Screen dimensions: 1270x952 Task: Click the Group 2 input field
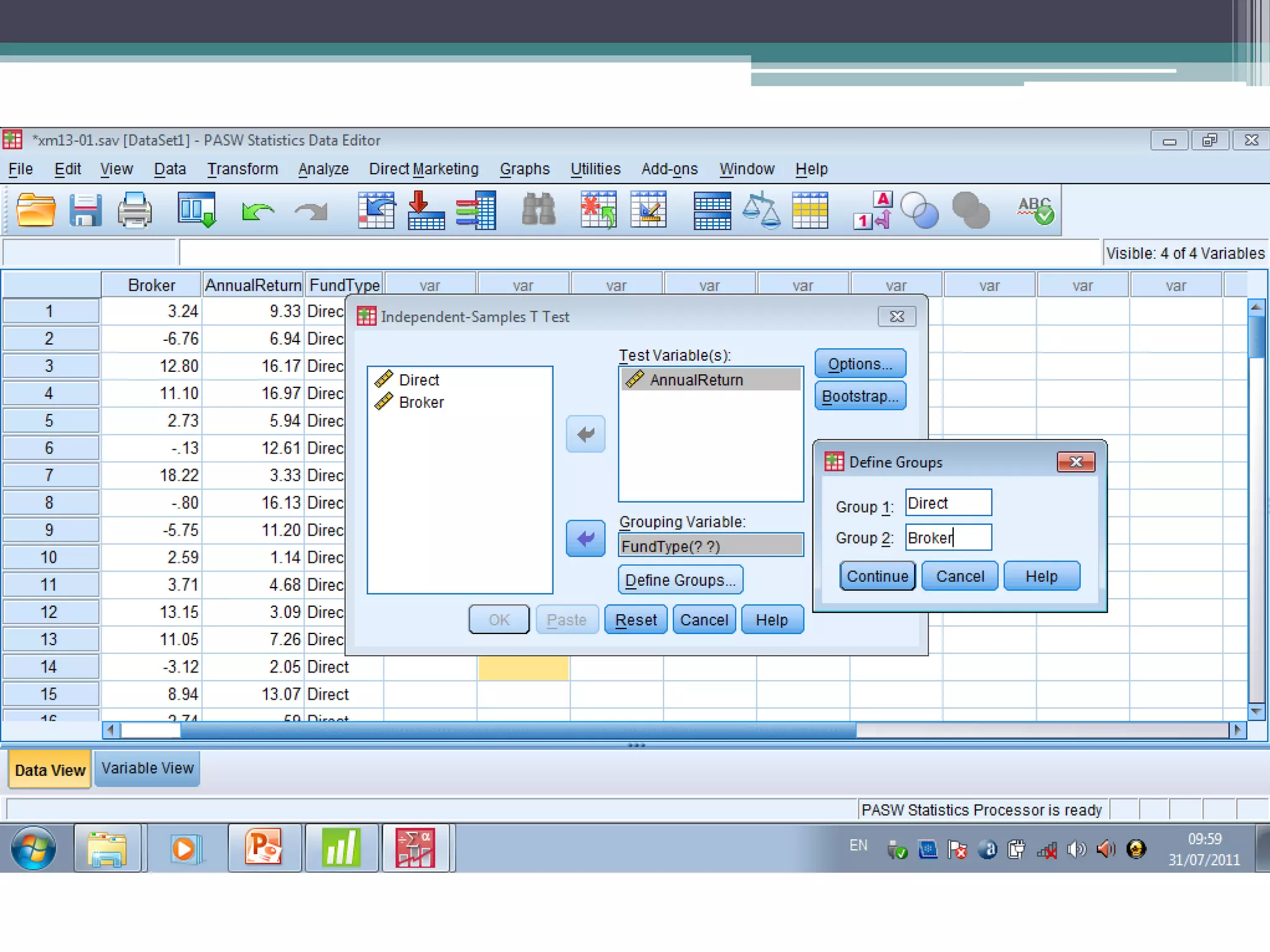[x=948, y=537]
